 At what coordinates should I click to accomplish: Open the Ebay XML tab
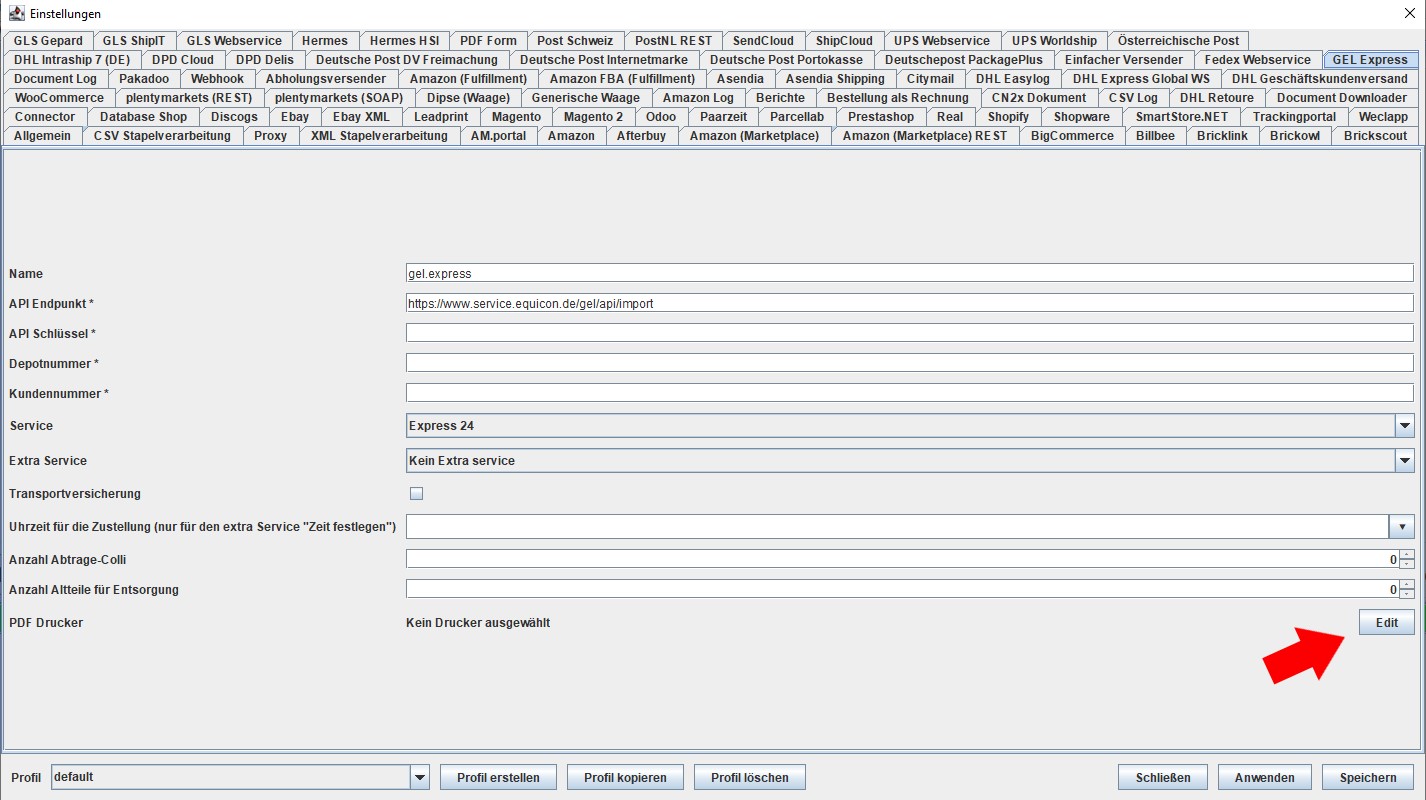coord(362,117)
